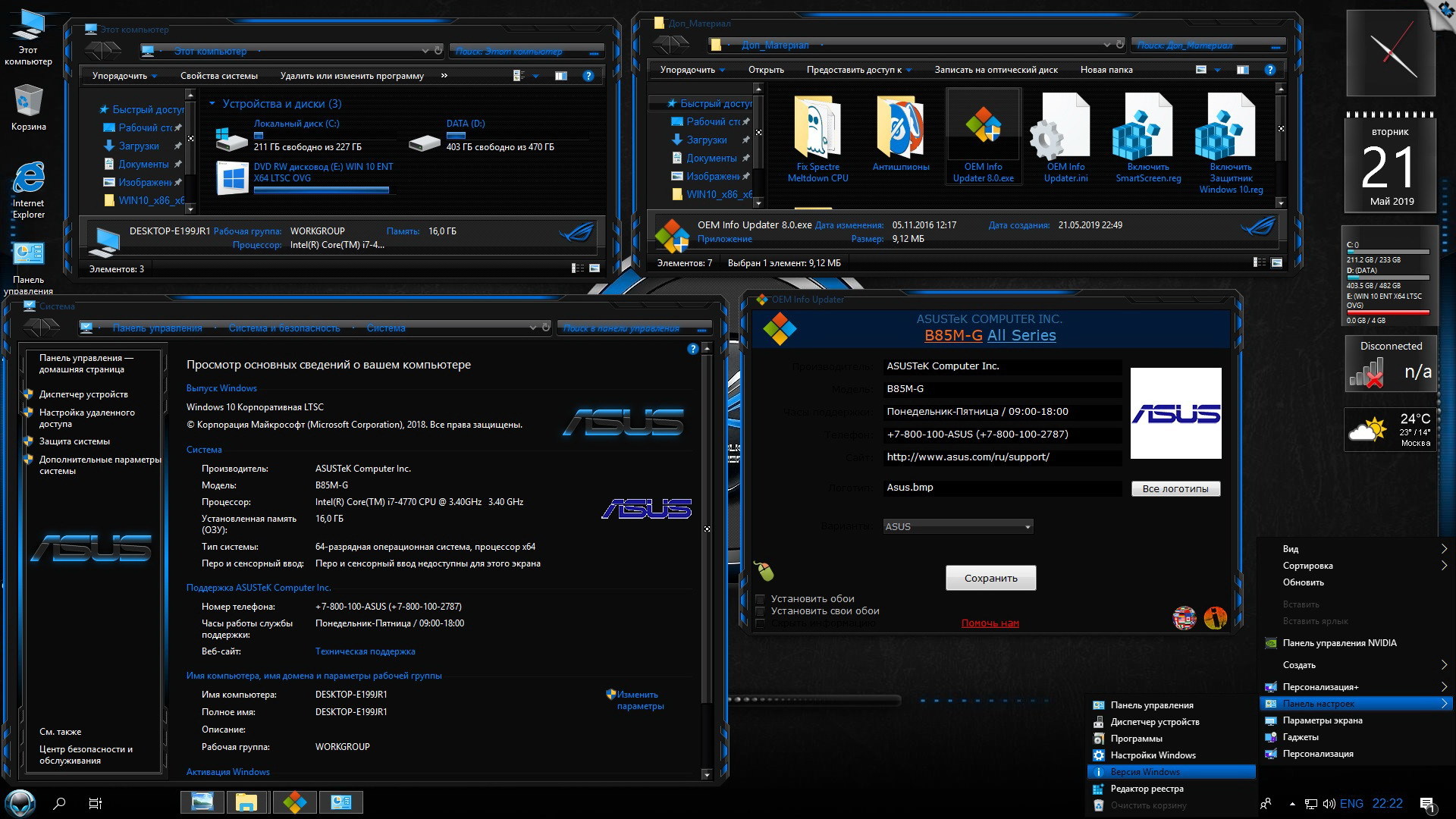Click the Сохранить button in OEM Info Updater
The height and width of the screenshot is (819, 1456).
pos(991,577)
